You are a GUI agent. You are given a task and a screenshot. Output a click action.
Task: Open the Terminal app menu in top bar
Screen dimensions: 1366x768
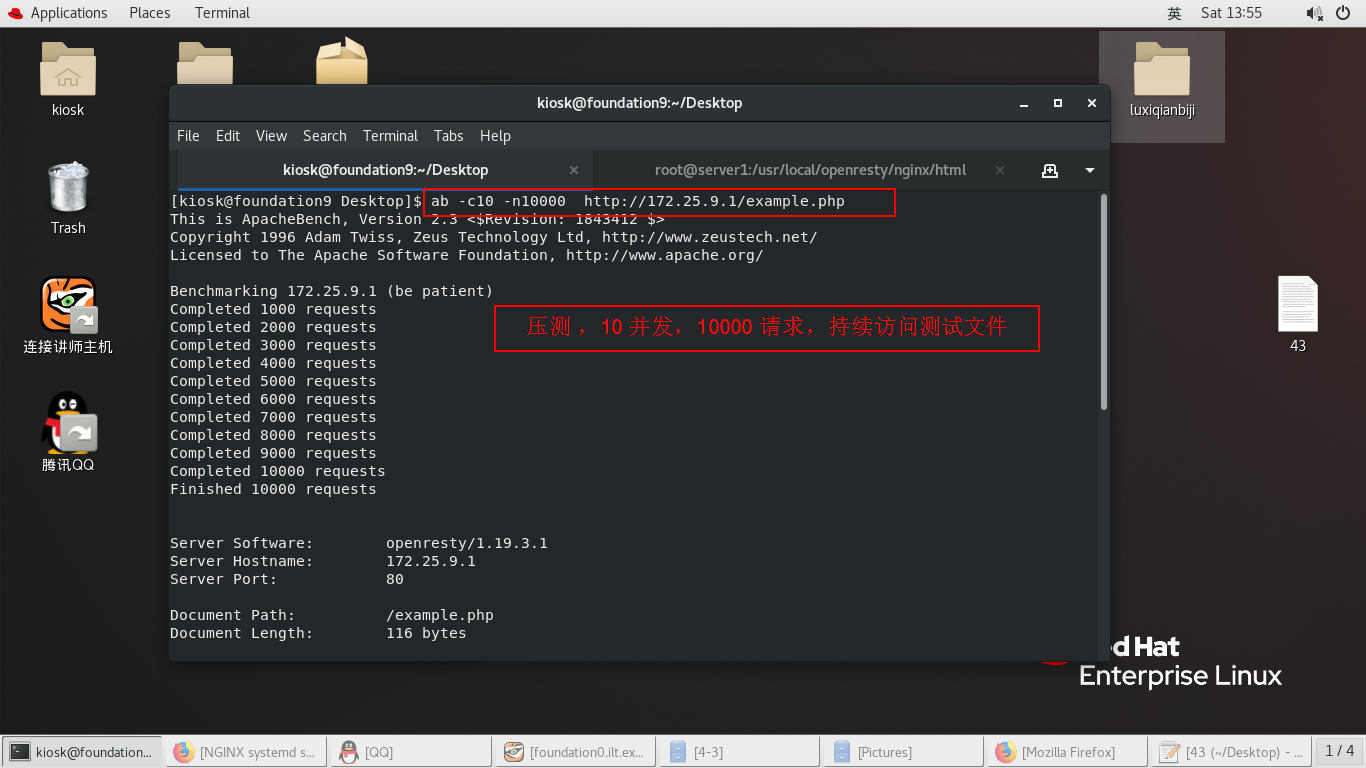tap(222, 13)
